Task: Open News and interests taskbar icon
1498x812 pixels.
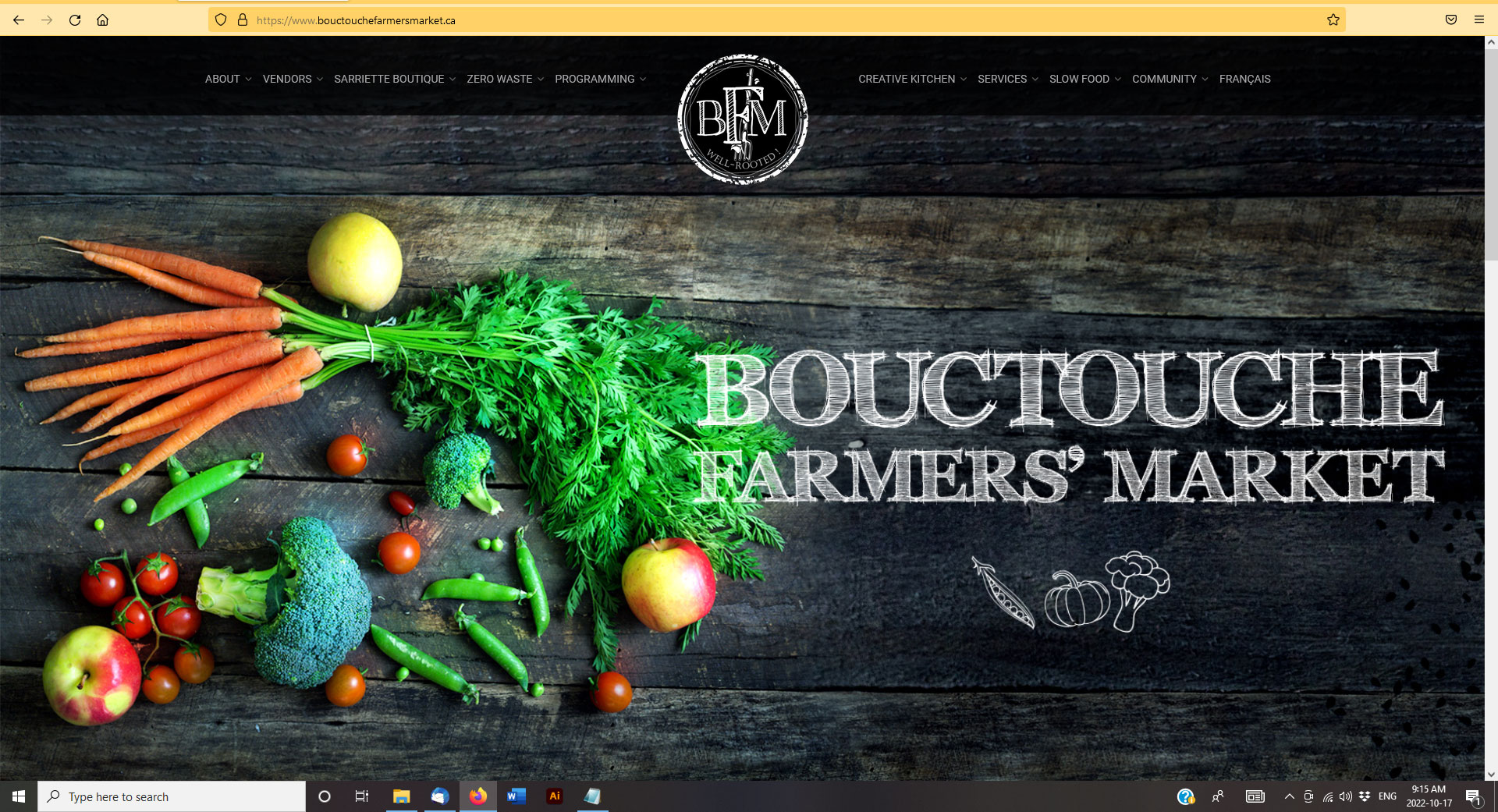Action: click(1255, 796)
